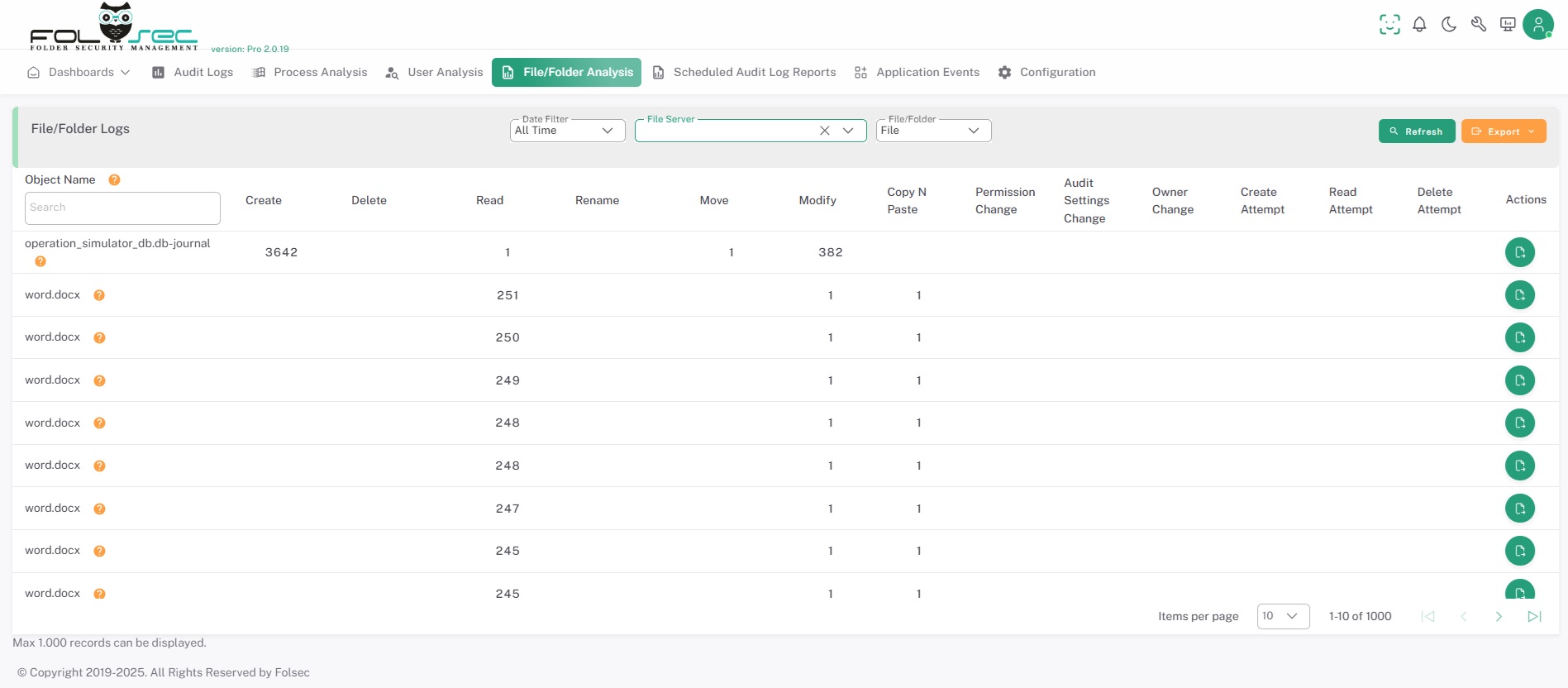Go to the next page arrow
The height and width of the screenshot is (688, 1568).
click(1499, 616)
